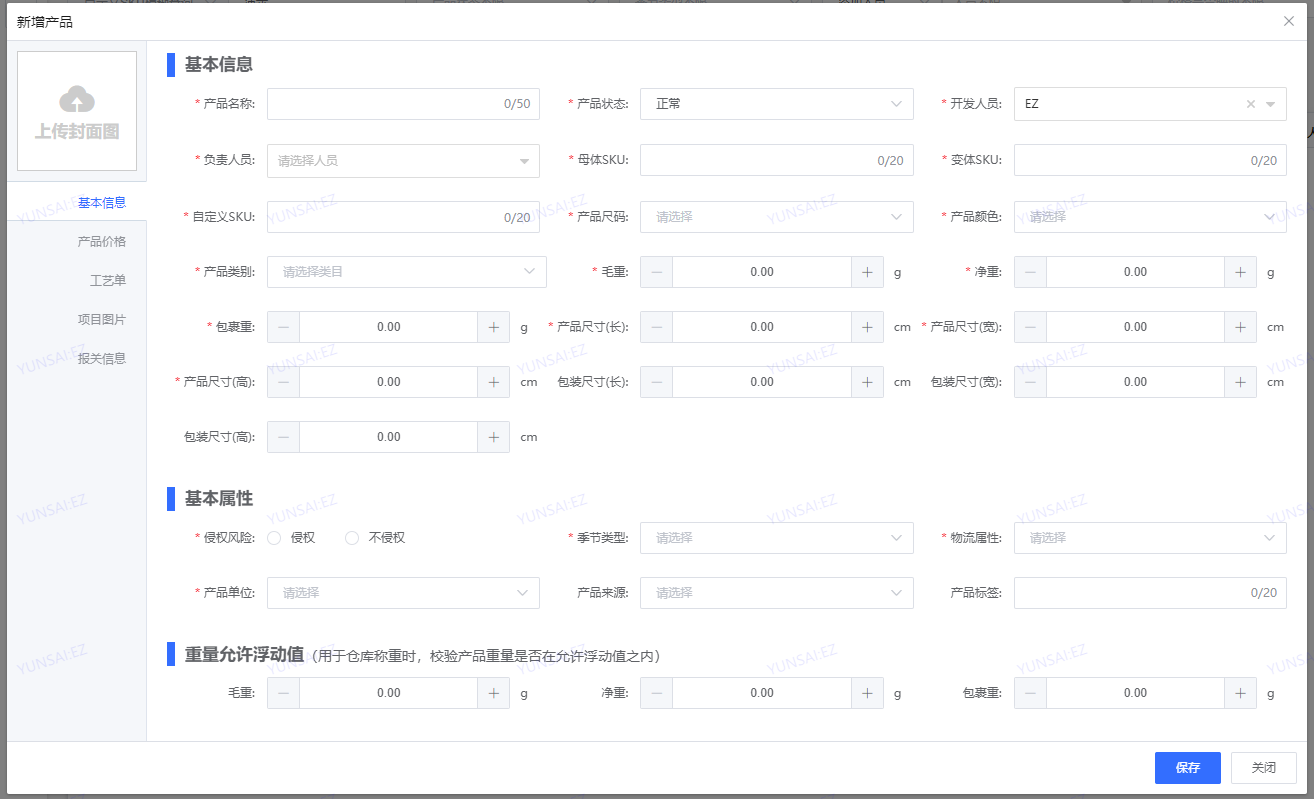Switch to the 产品价格 sidebar tab
The width and height of the screenshot is (1314, 799).
(102, 242)
